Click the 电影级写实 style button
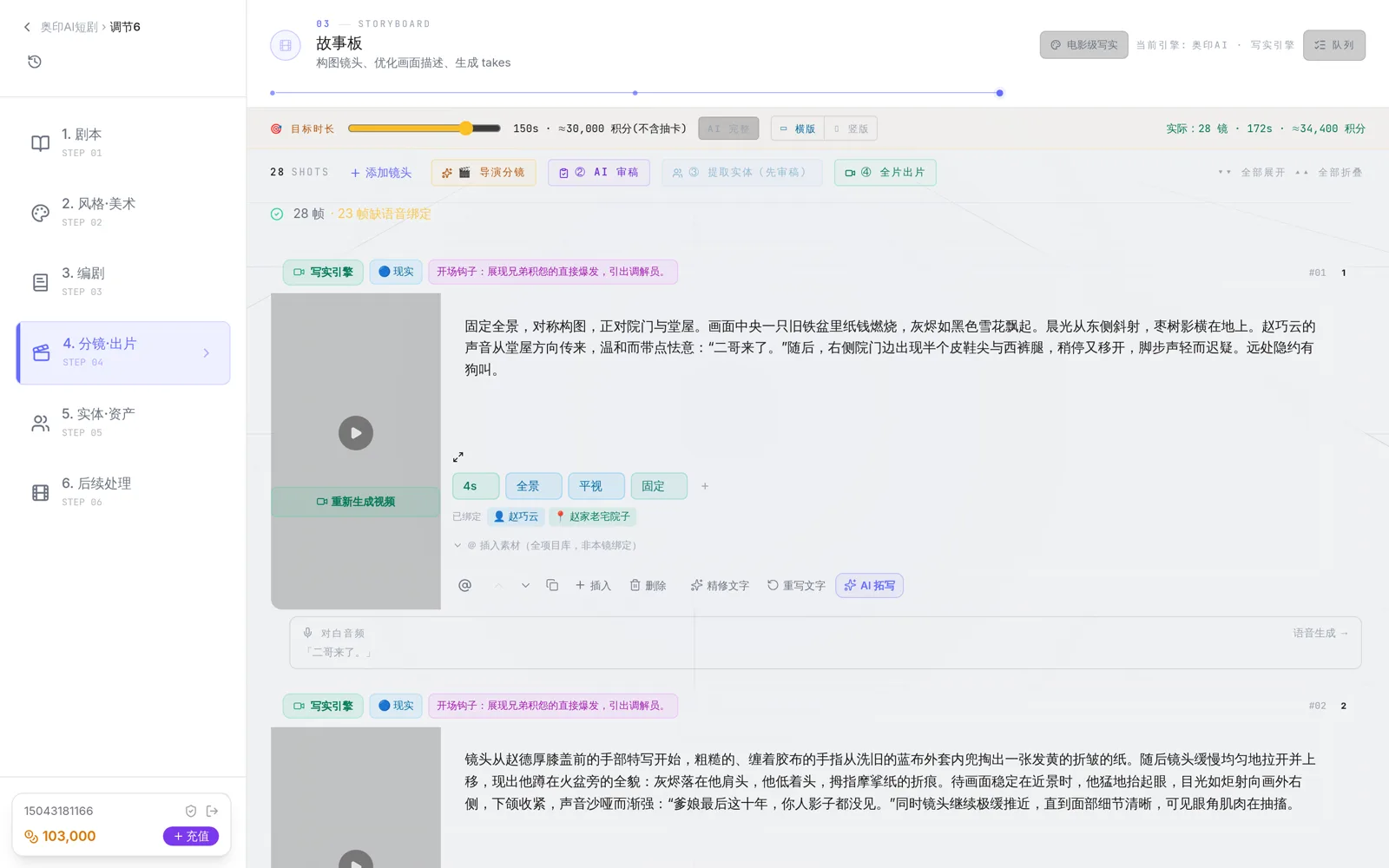The image size is (1389, 868). [x=1084, y=45]
